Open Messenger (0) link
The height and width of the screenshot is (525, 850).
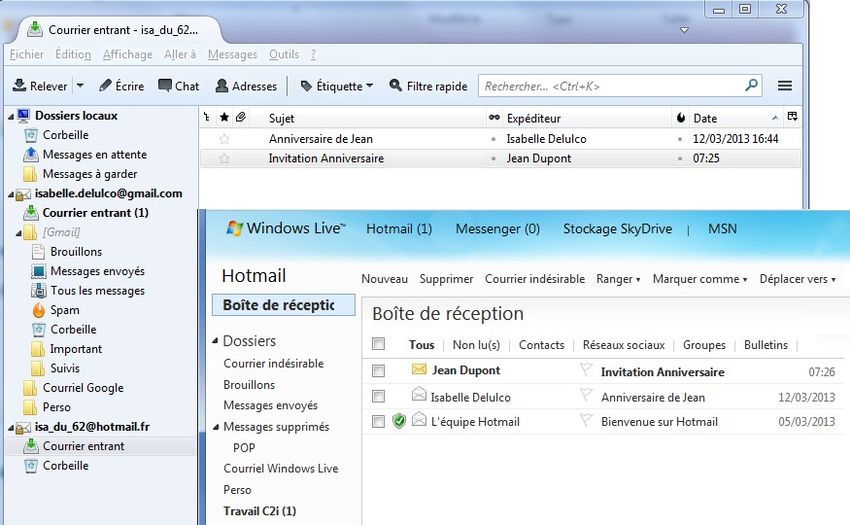(x=498, y=229)
